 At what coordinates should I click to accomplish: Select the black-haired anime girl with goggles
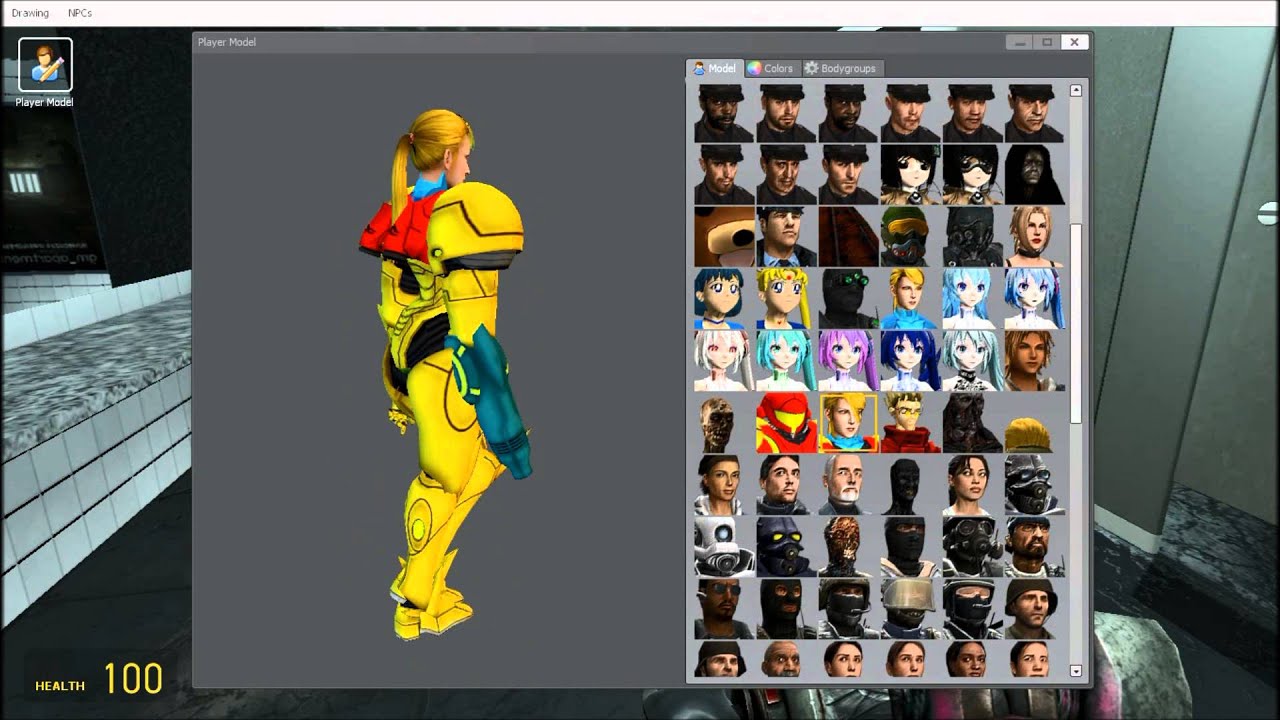point(972,174)
